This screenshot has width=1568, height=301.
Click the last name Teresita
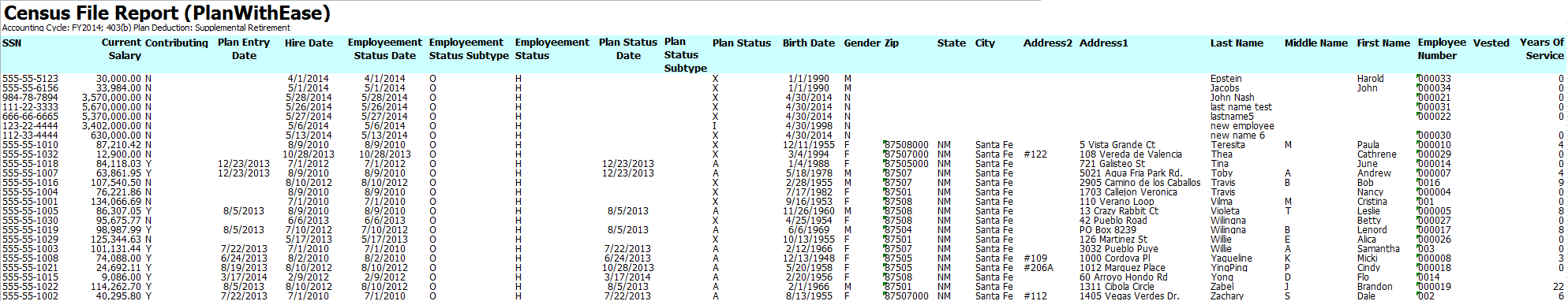(1228, 145)
